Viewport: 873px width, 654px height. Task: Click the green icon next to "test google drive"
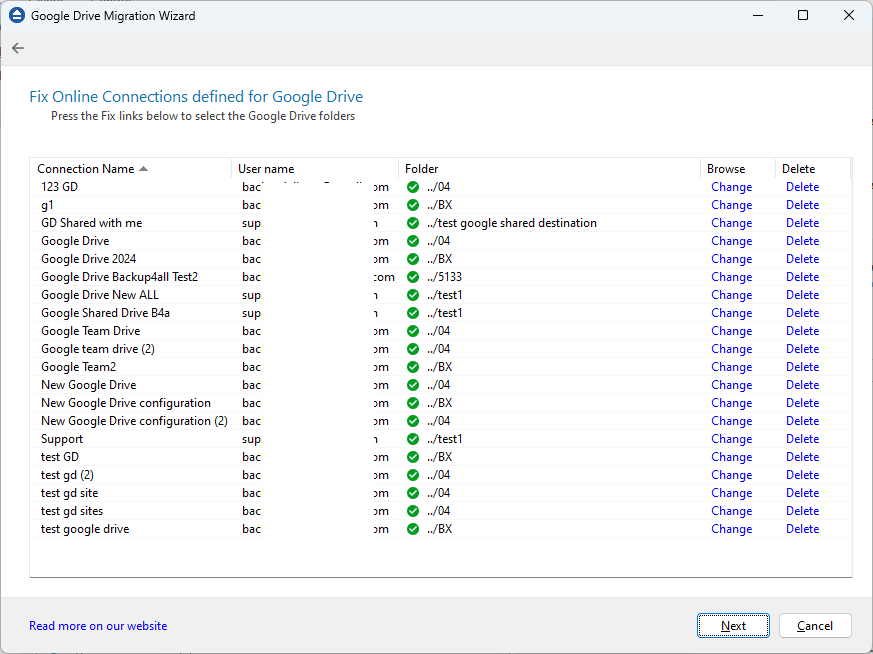412,529
